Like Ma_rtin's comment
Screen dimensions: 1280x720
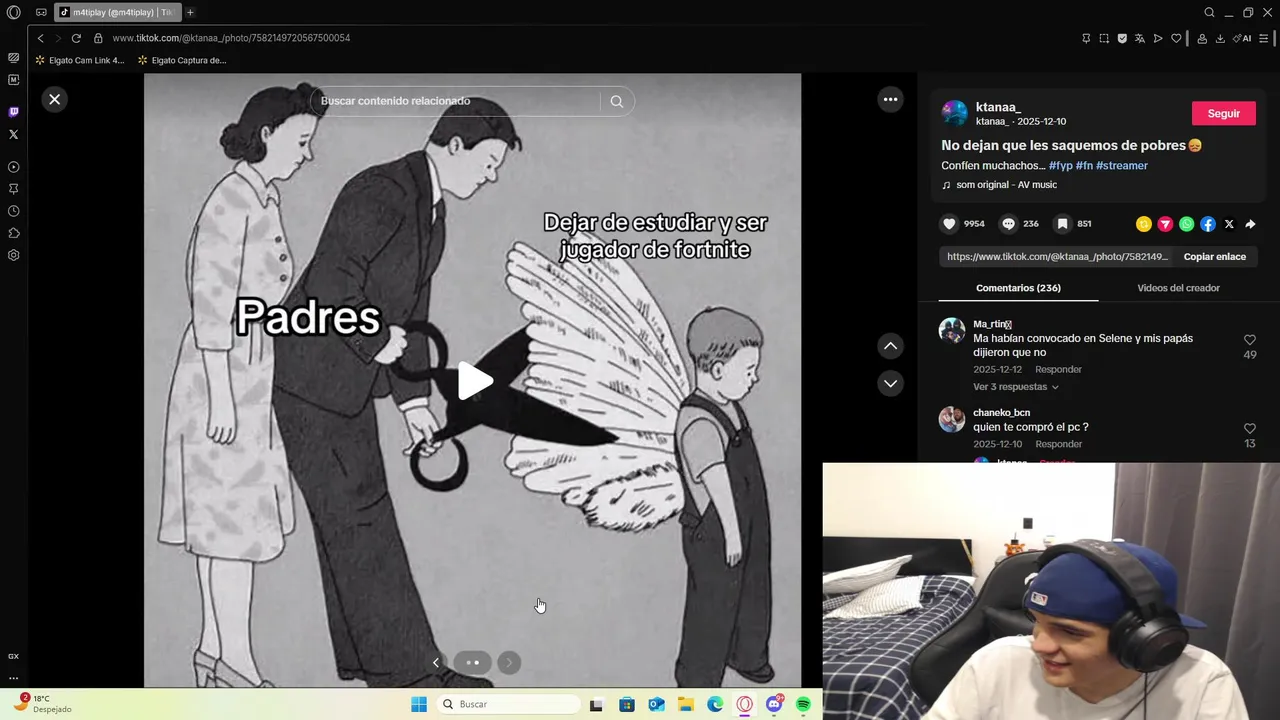[x=1249, y=340]
